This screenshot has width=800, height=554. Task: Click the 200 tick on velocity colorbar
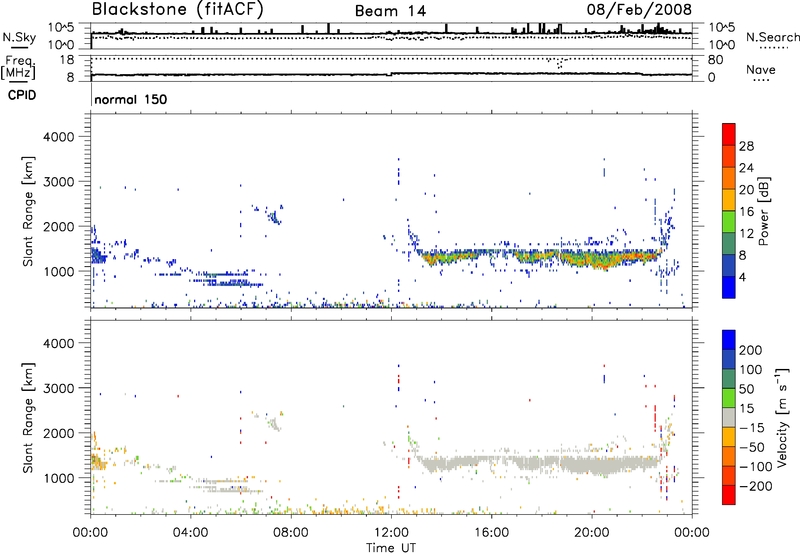[x=751, y=350]
